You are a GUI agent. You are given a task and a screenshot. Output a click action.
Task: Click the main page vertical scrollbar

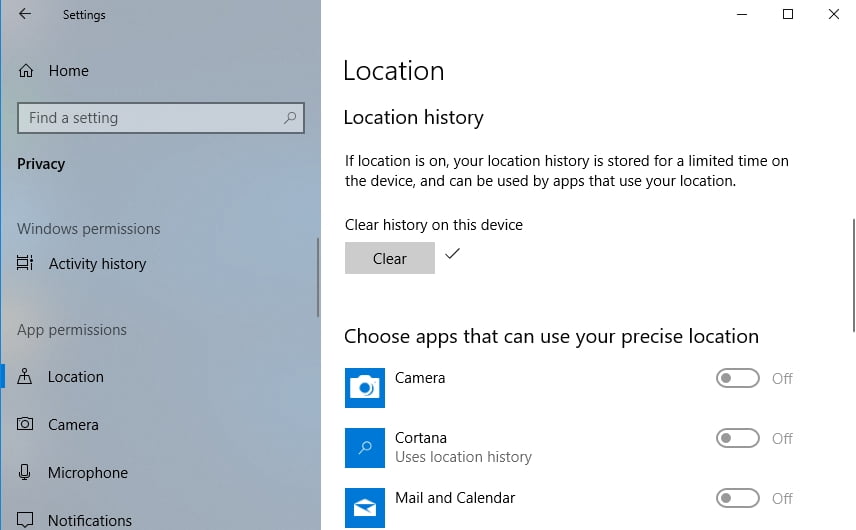(853, 275)
